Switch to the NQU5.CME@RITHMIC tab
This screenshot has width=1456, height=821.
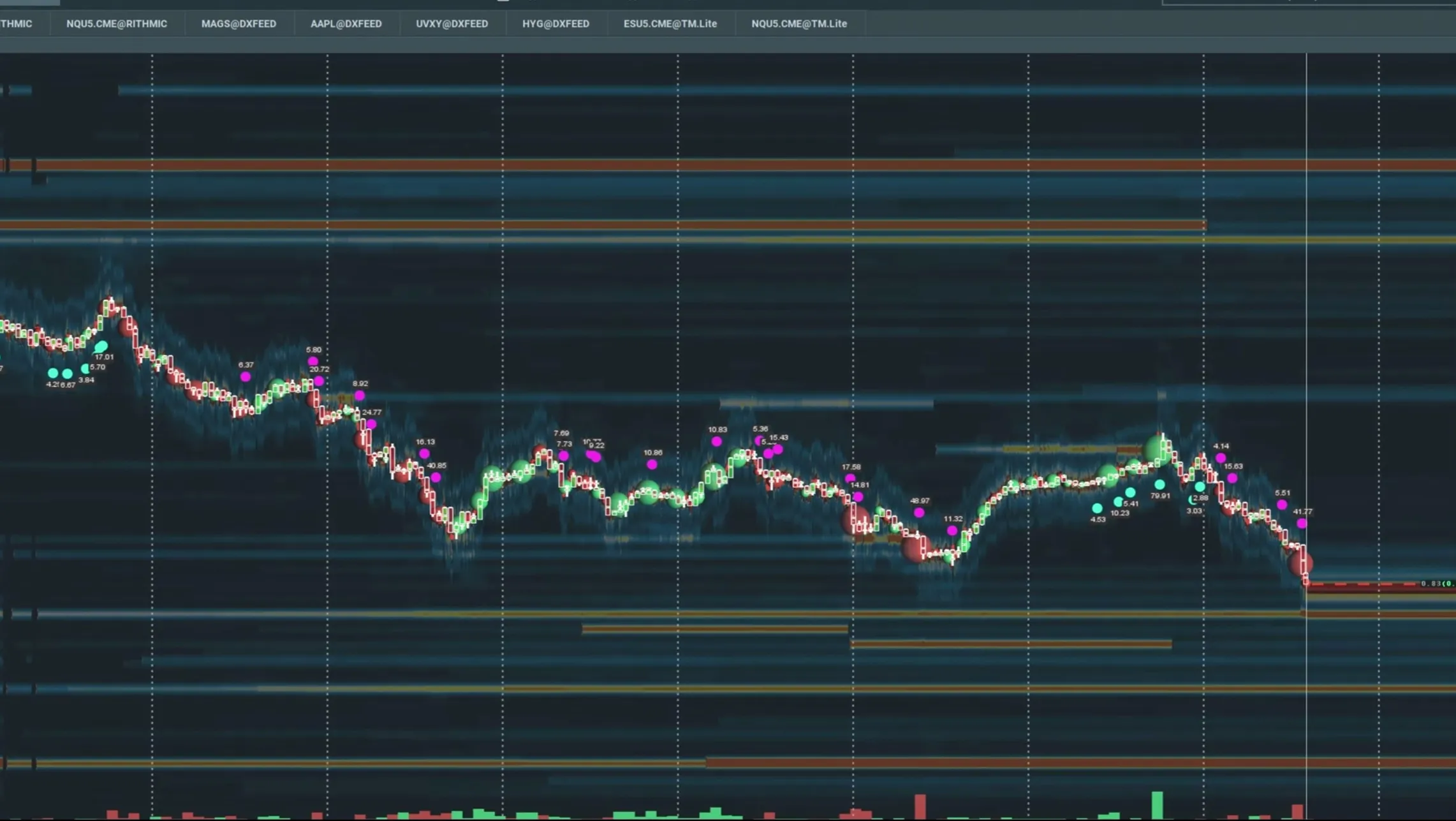[117, 24]
